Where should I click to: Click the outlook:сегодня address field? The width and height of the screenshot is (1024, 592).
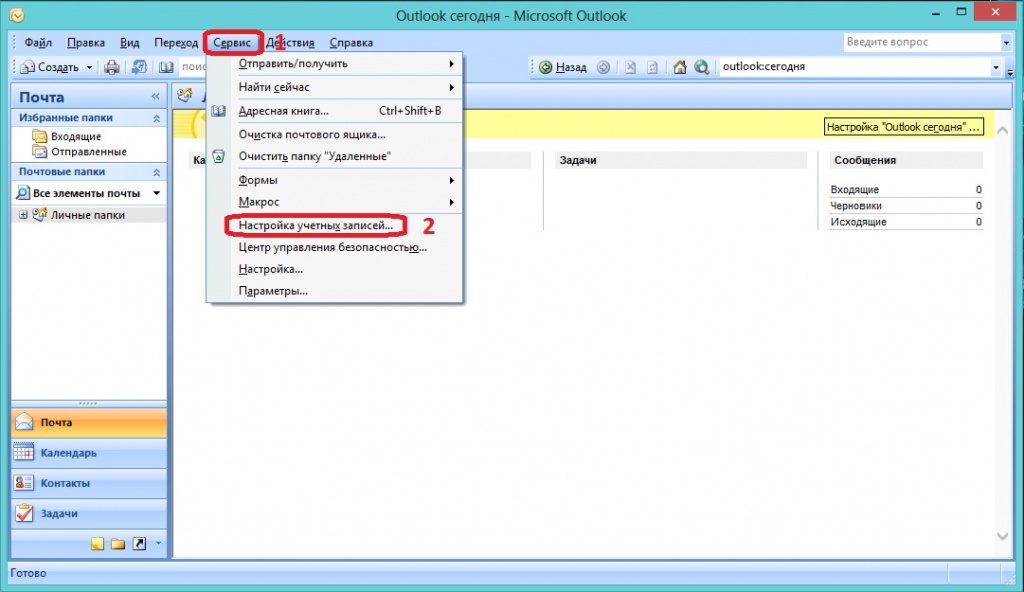point(854,67)
